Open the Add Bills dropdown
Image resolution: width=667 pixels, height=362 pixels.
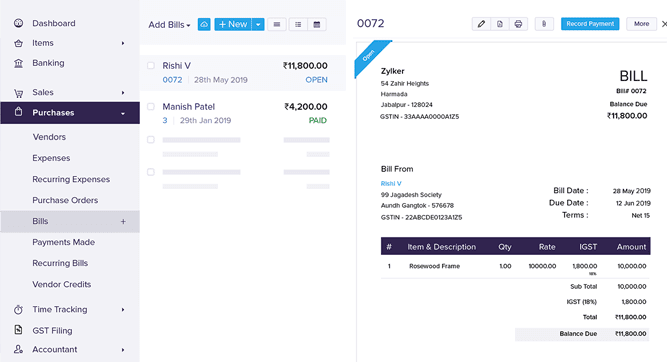[x=169, y=25]
